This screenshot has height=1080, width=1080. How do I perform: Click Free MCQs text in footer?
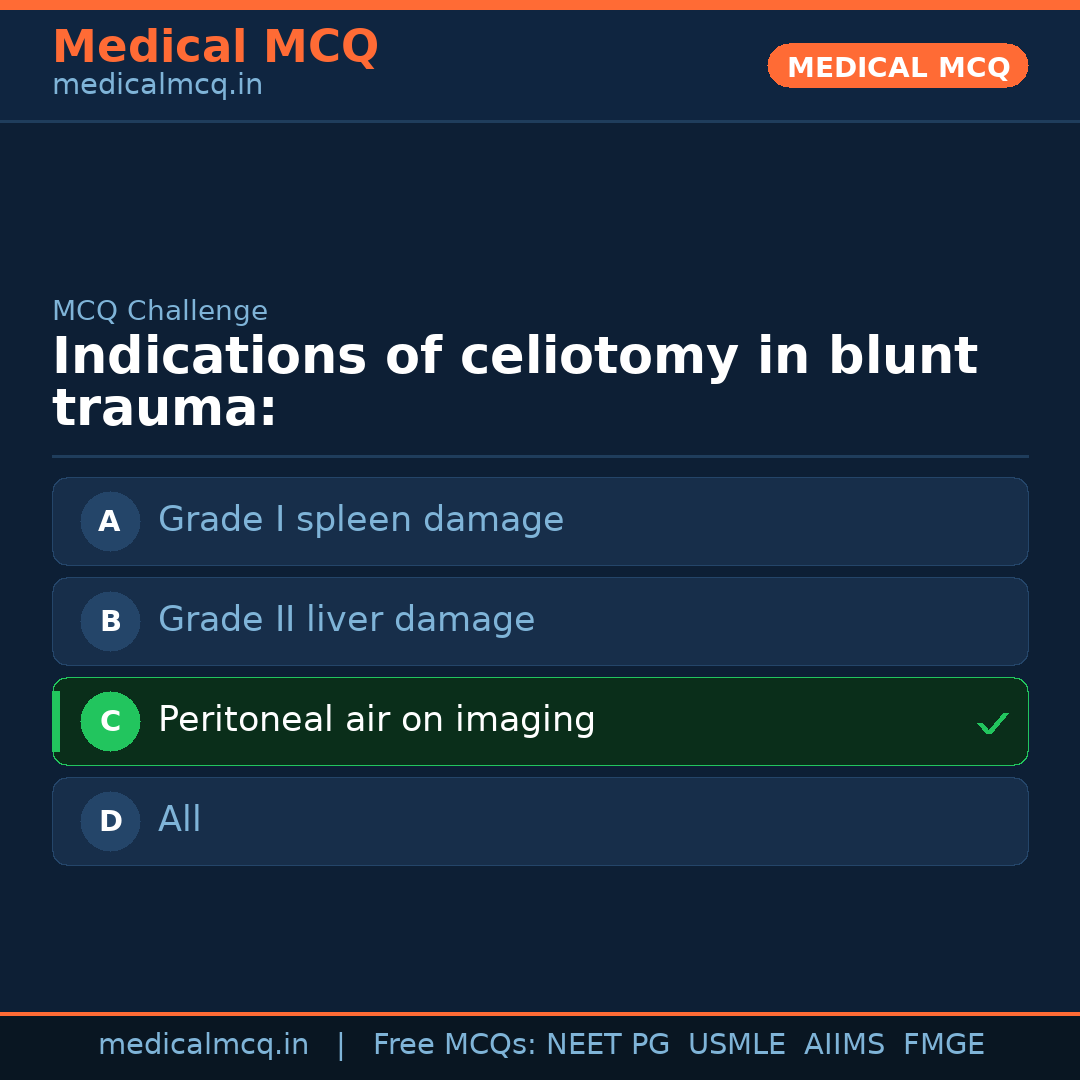click(454, 1045)
